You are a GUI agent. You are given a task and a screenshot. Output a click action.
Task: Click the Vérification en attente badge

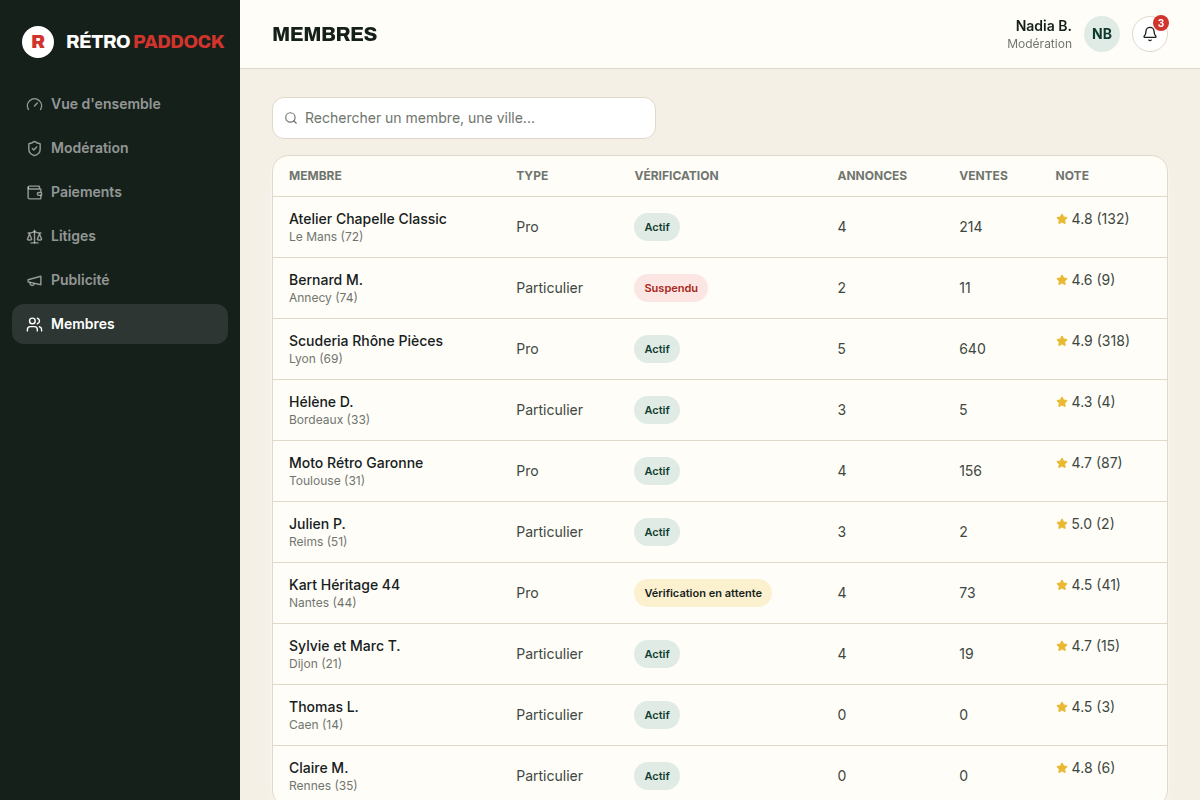click(x=703, y=593)
